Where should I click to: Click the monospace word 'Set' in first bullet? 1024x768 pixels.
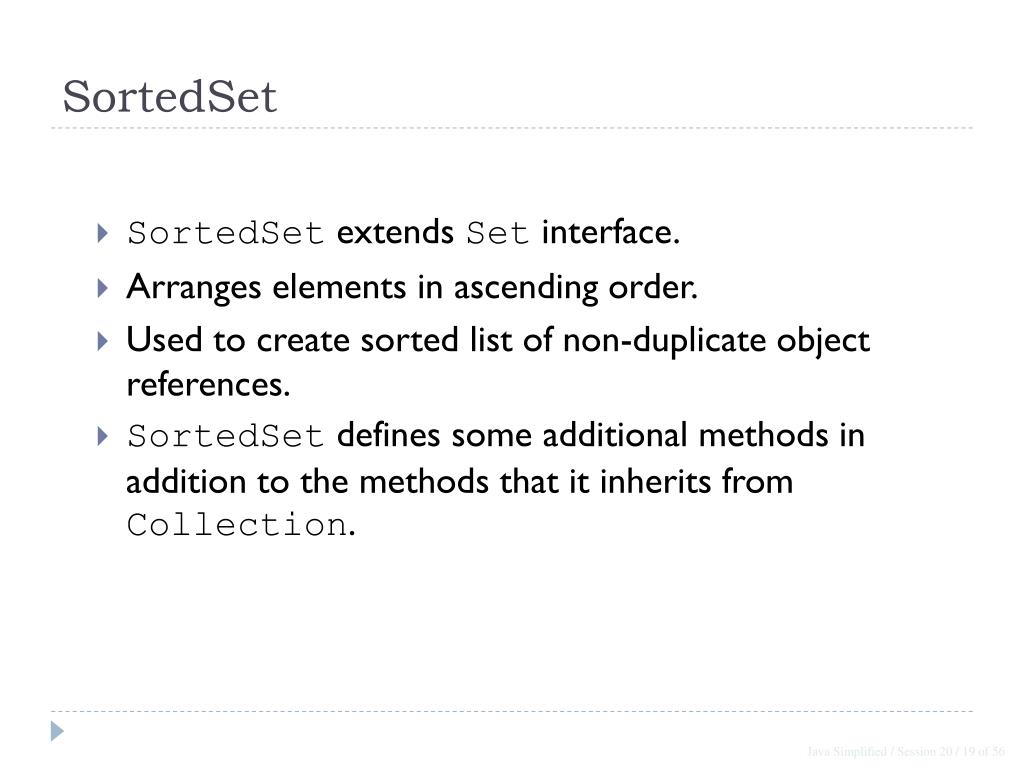[497, 234]
